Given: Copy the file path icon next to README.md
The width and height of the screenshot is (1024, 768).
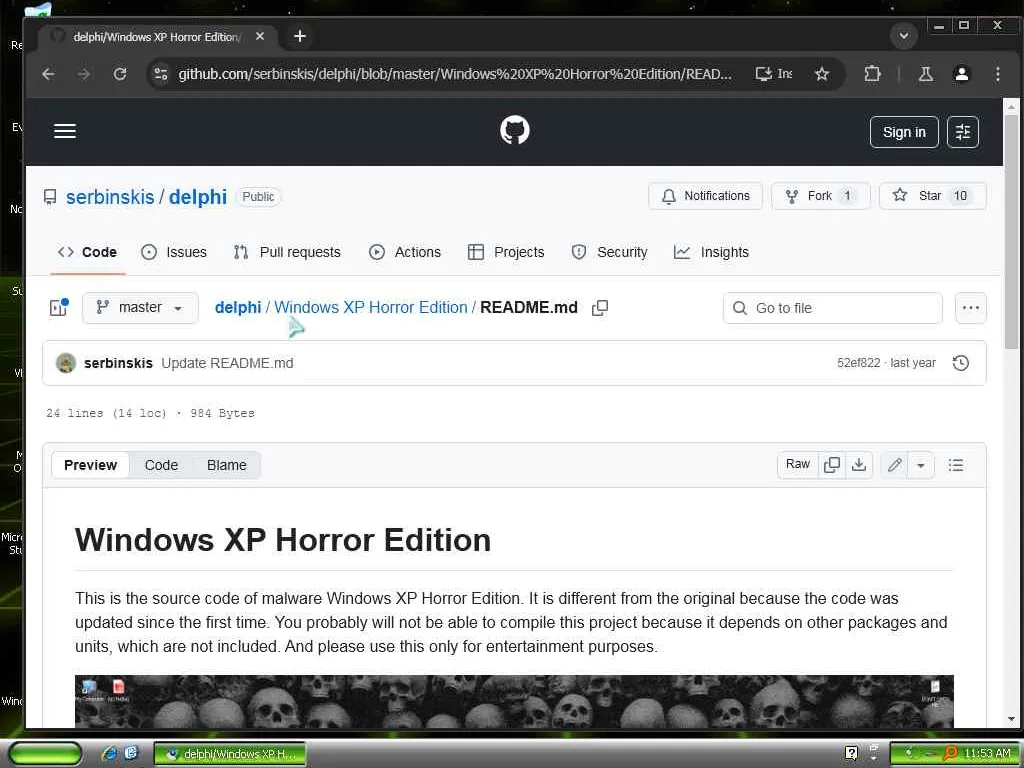Looking at the screenshot, I should click(x=600, y=308).
